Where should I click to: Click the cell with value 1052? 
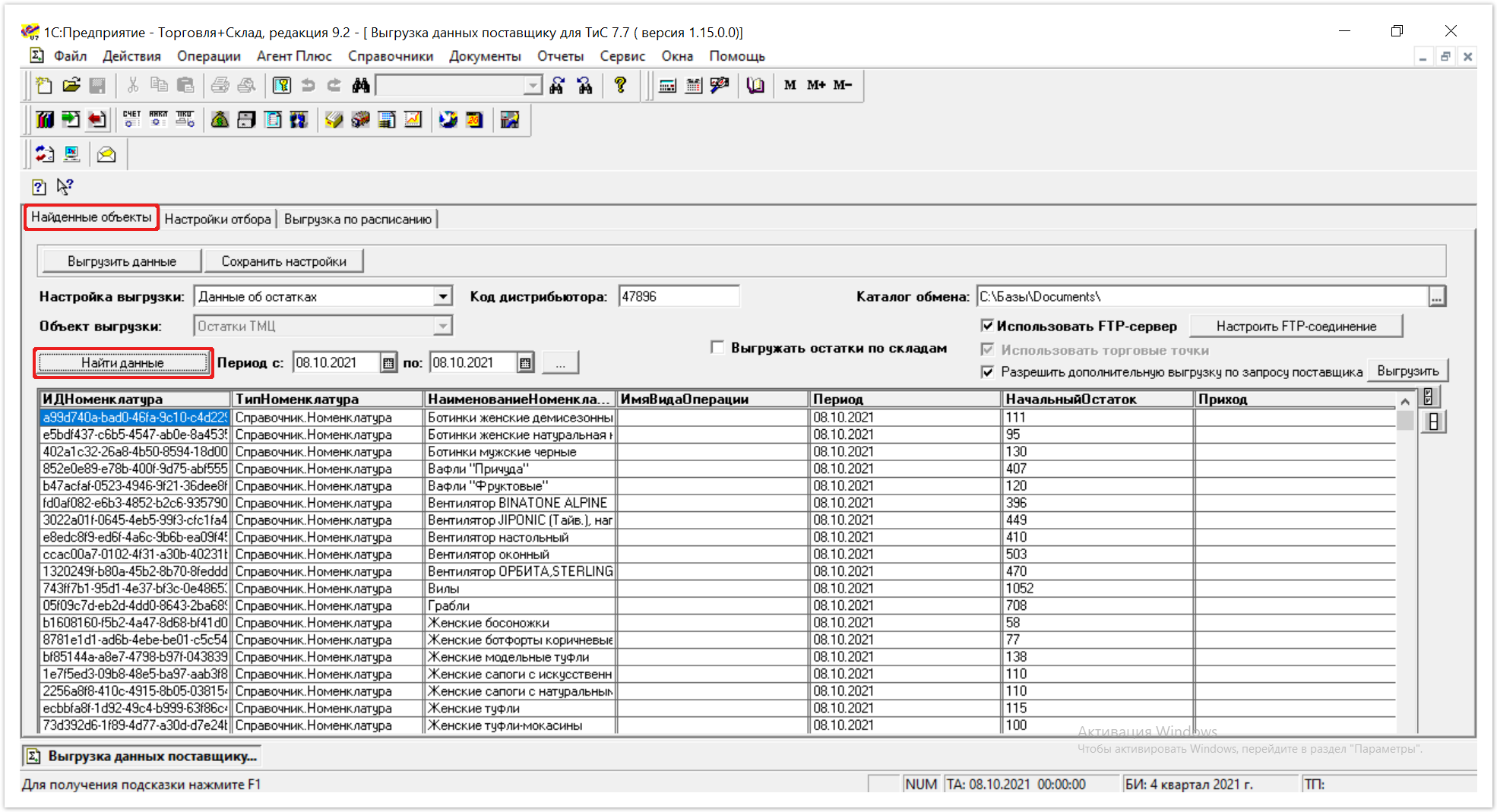[x=1097, y=589]
